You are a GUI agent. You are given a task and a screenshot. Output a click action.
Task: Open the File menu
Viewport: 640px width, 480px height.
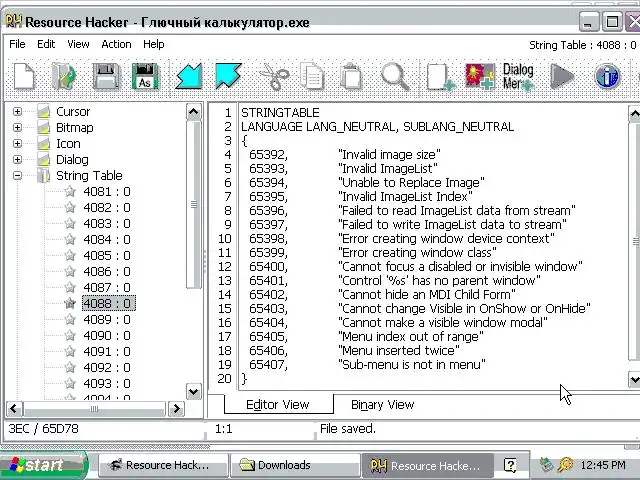(x=17, y=44)
